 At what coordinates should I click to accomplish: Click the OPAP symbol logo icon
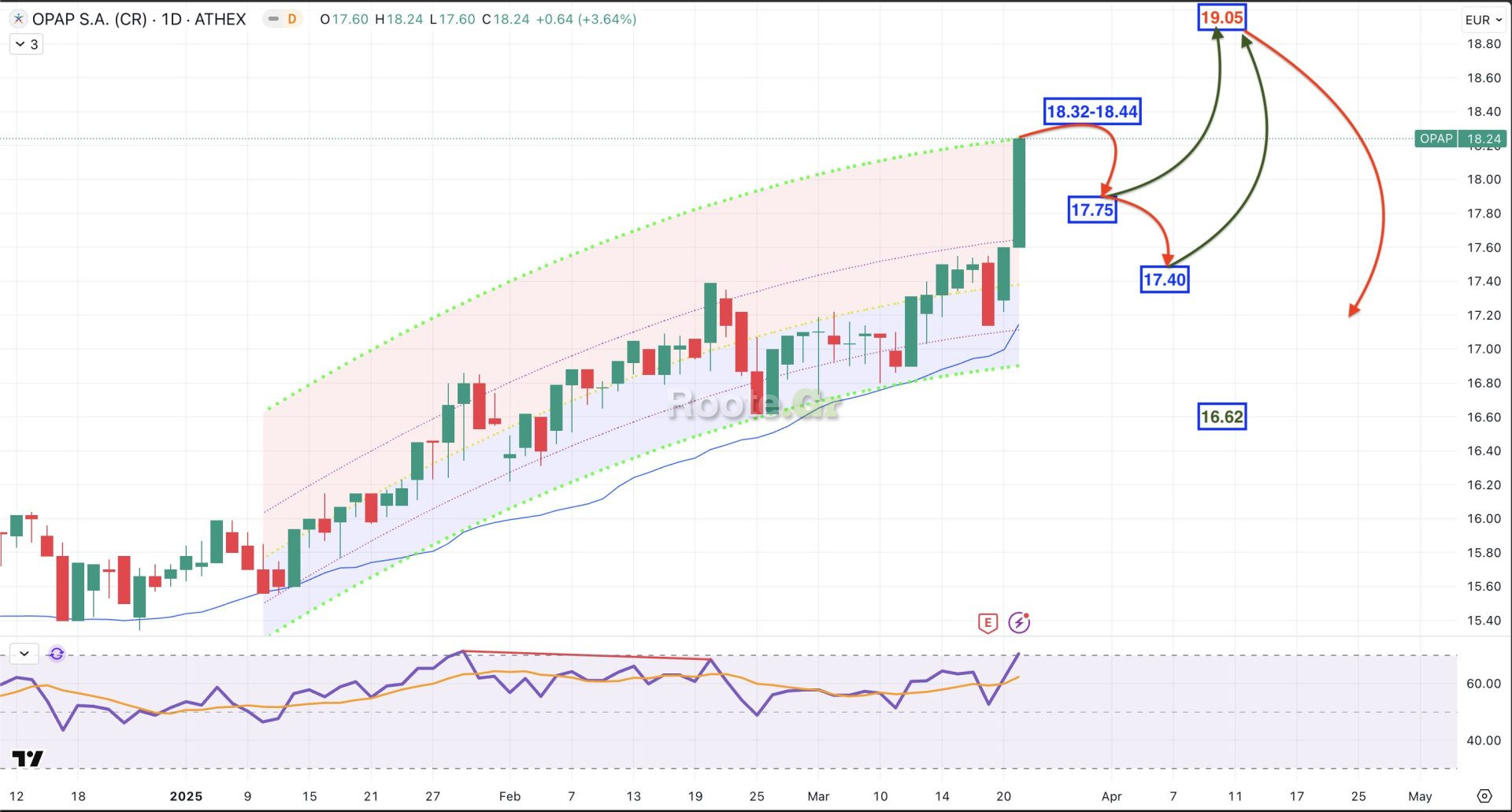(x=18, y=19)
